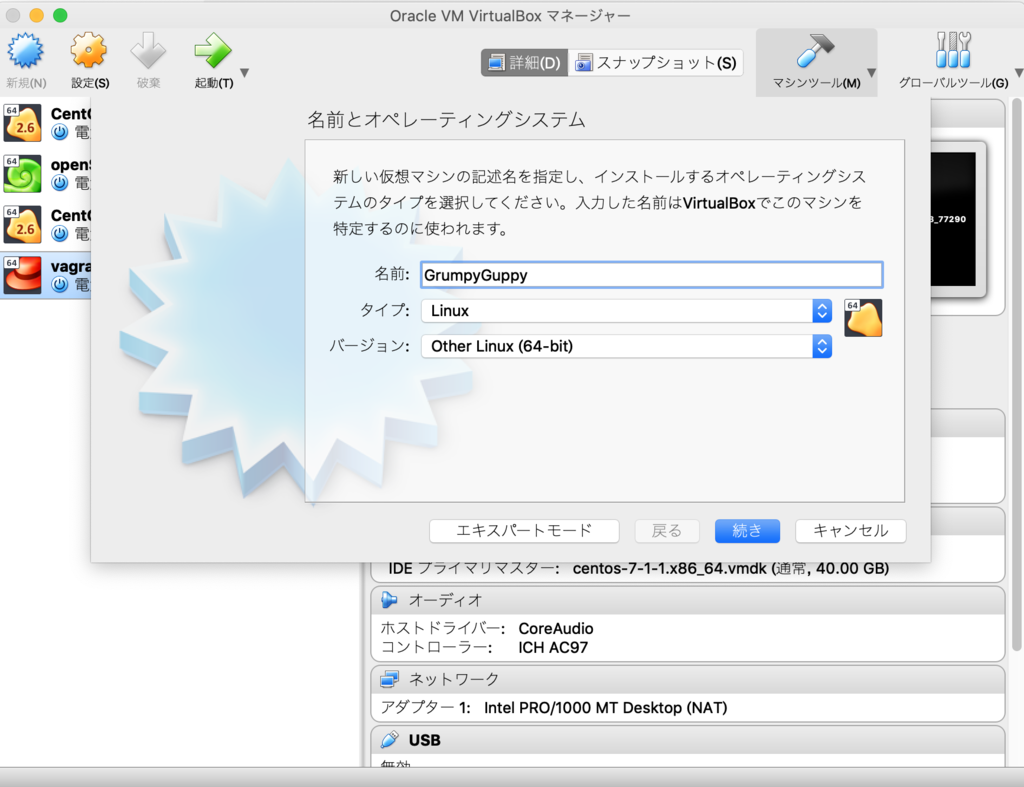Viewport: 1024px width, 787px height.
Task: Click the 起動 (Start) toolbar icon
Action: pos(212,50)
